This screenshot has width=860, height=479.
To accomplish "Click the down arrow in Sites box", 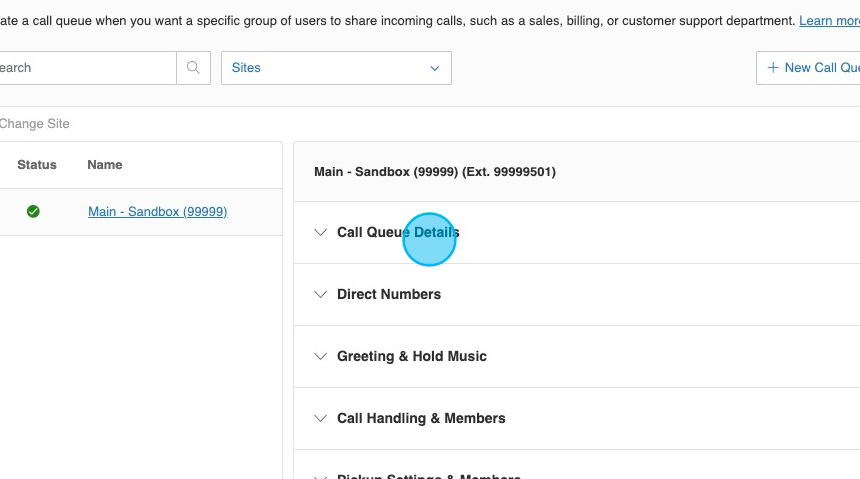I will point(434,68).
